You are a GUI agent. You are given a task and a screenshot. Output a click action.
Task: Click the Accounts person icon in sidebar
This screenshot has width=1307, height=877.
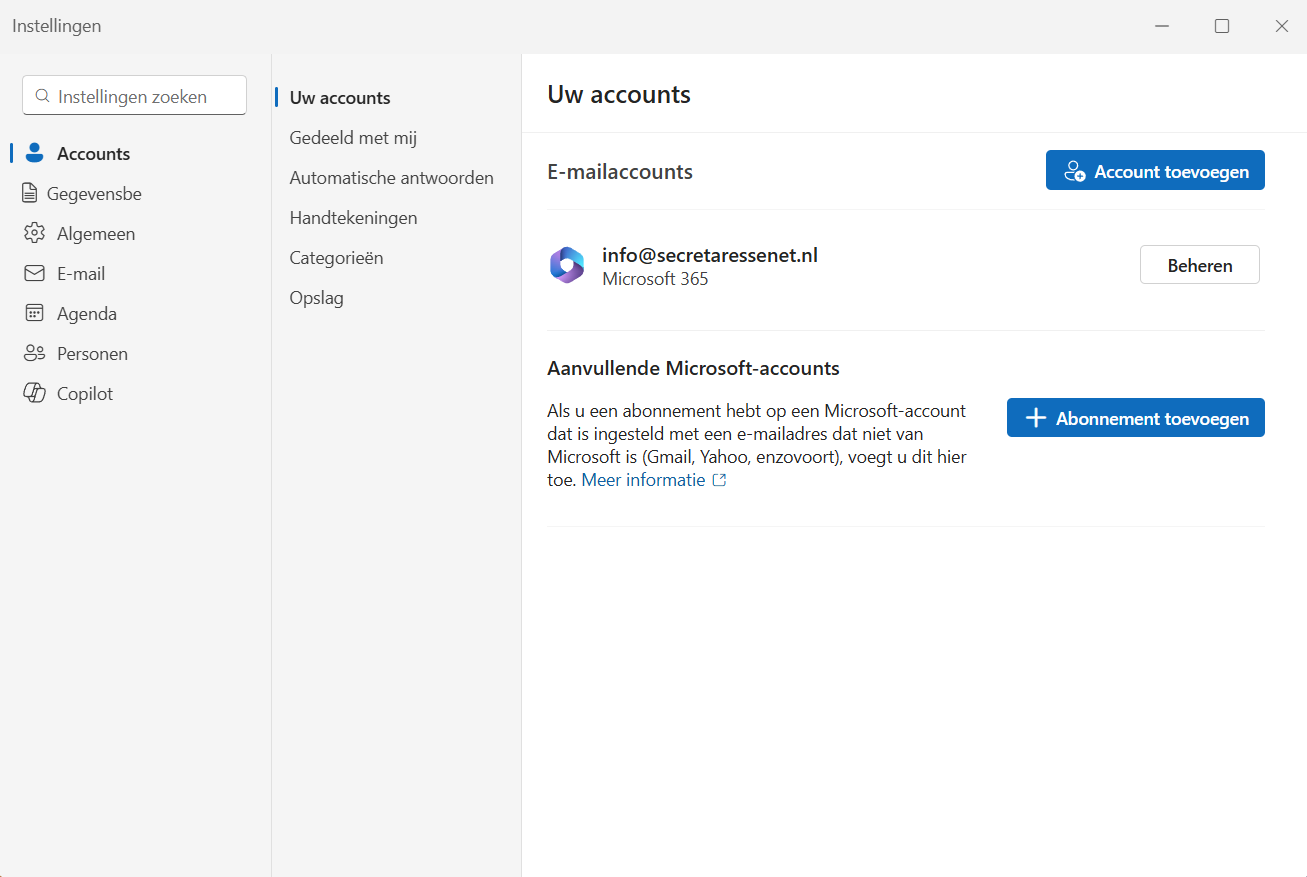[35, 153]
